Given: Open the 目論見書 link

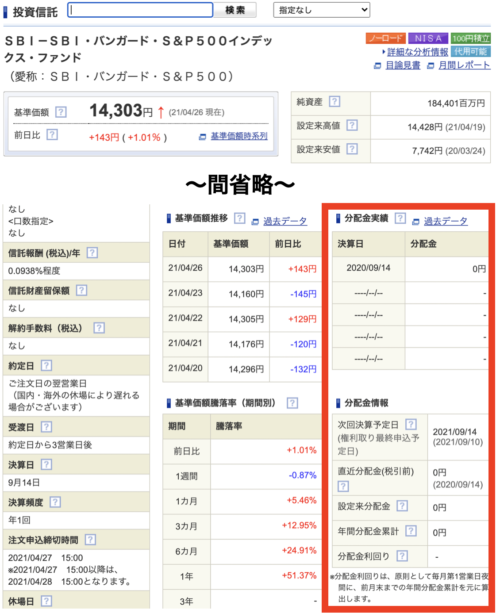Looking at the screenshot, I should [403, 65].
